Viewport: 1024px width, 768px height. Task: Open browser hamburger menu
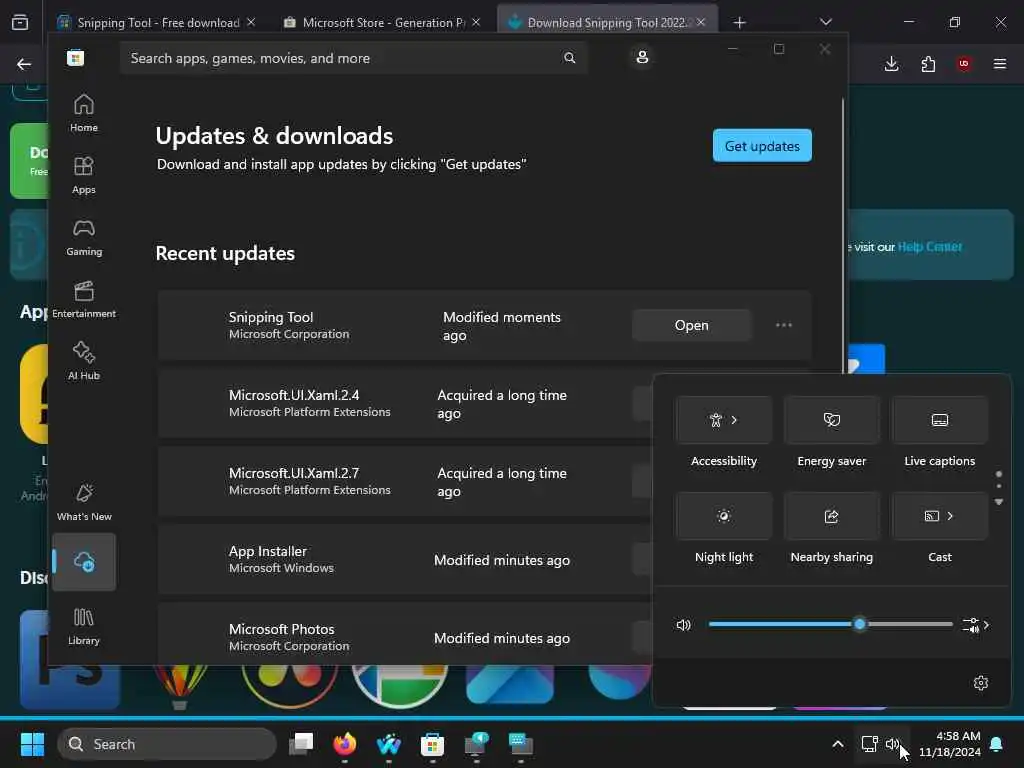coord(999,63)
